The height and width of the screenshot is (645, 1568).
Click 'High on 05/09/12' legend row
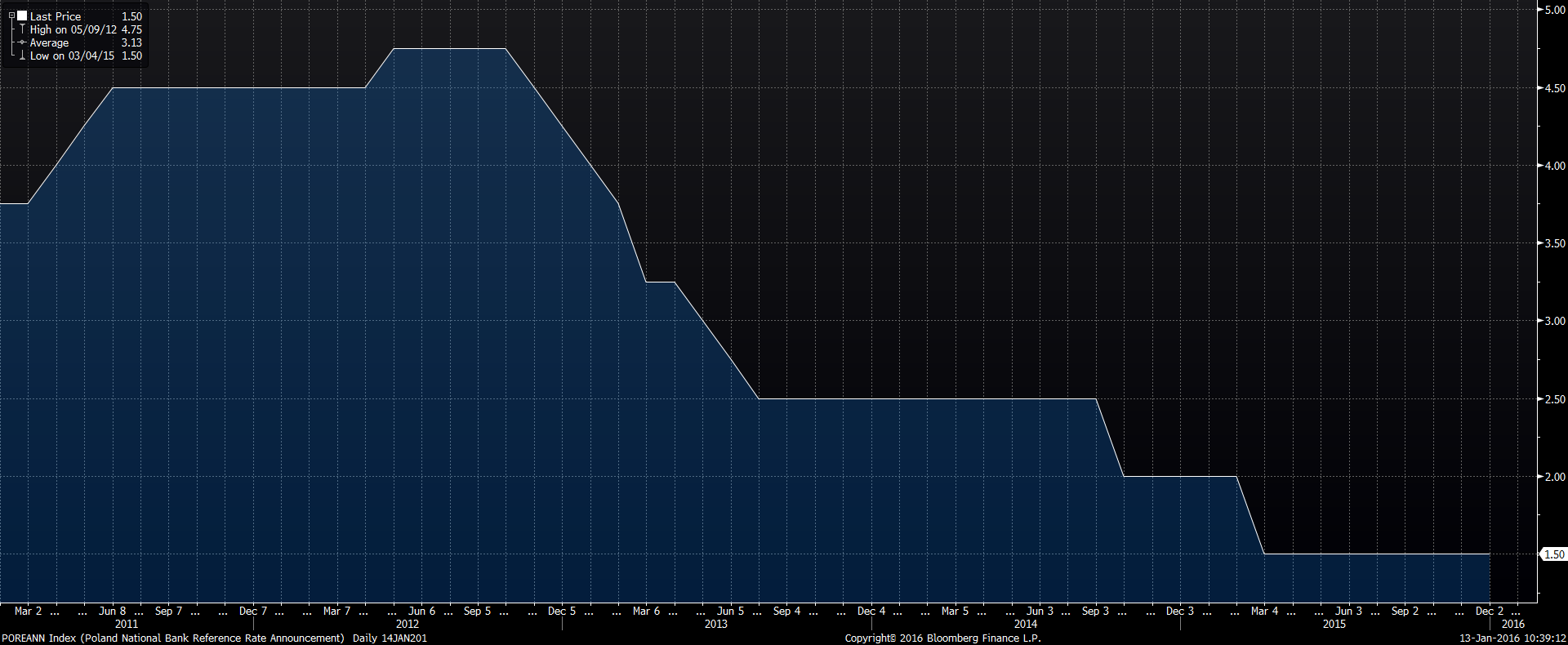(x=73, y=29)
